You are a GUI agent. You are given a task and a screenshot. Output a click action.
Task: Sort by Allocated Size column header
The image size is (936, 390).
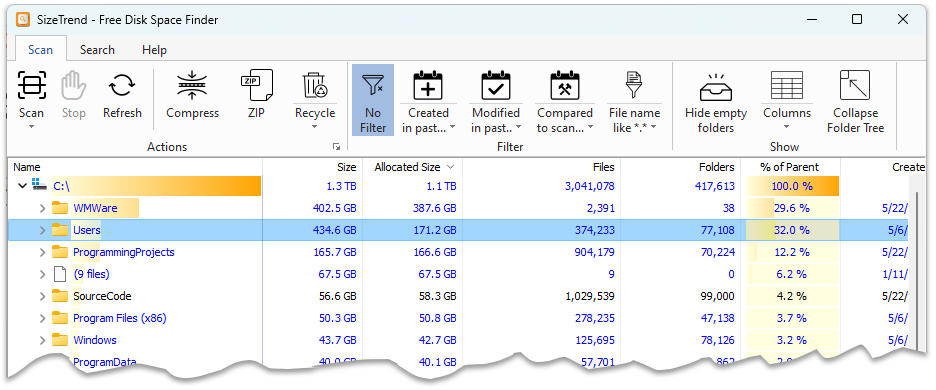click(x=412, y=167)
